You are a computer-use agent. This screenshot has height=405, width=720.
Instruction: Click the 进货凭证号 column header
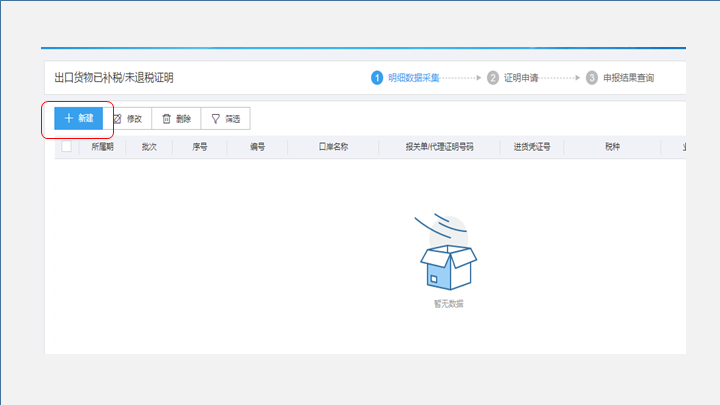tap(532, 147)
